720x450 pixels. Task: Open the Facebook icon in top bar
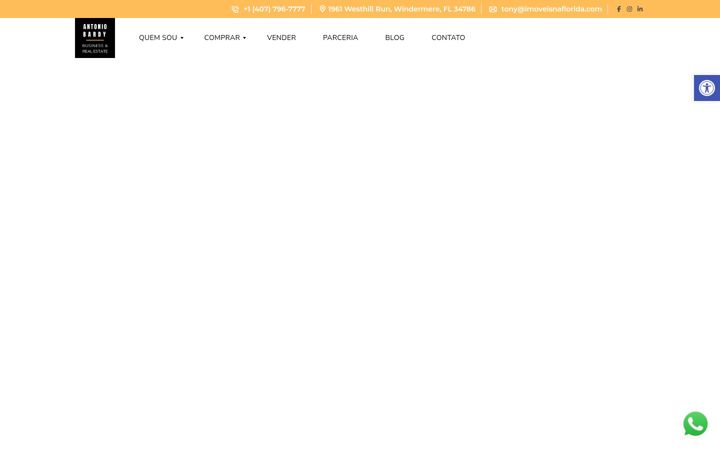click(619, 9)
